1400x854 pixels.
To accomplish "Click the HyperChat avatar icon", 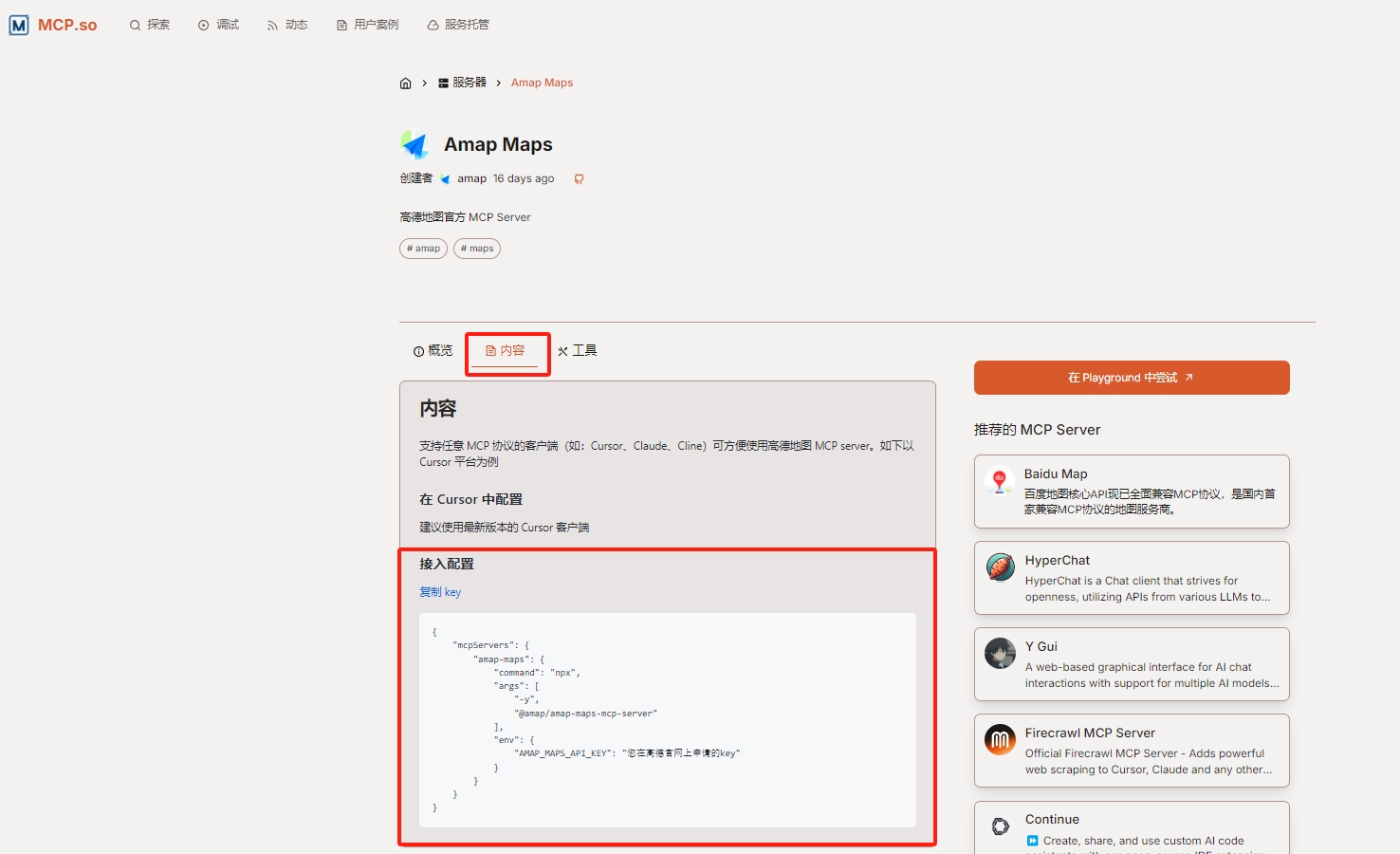I will (1000, 567).
